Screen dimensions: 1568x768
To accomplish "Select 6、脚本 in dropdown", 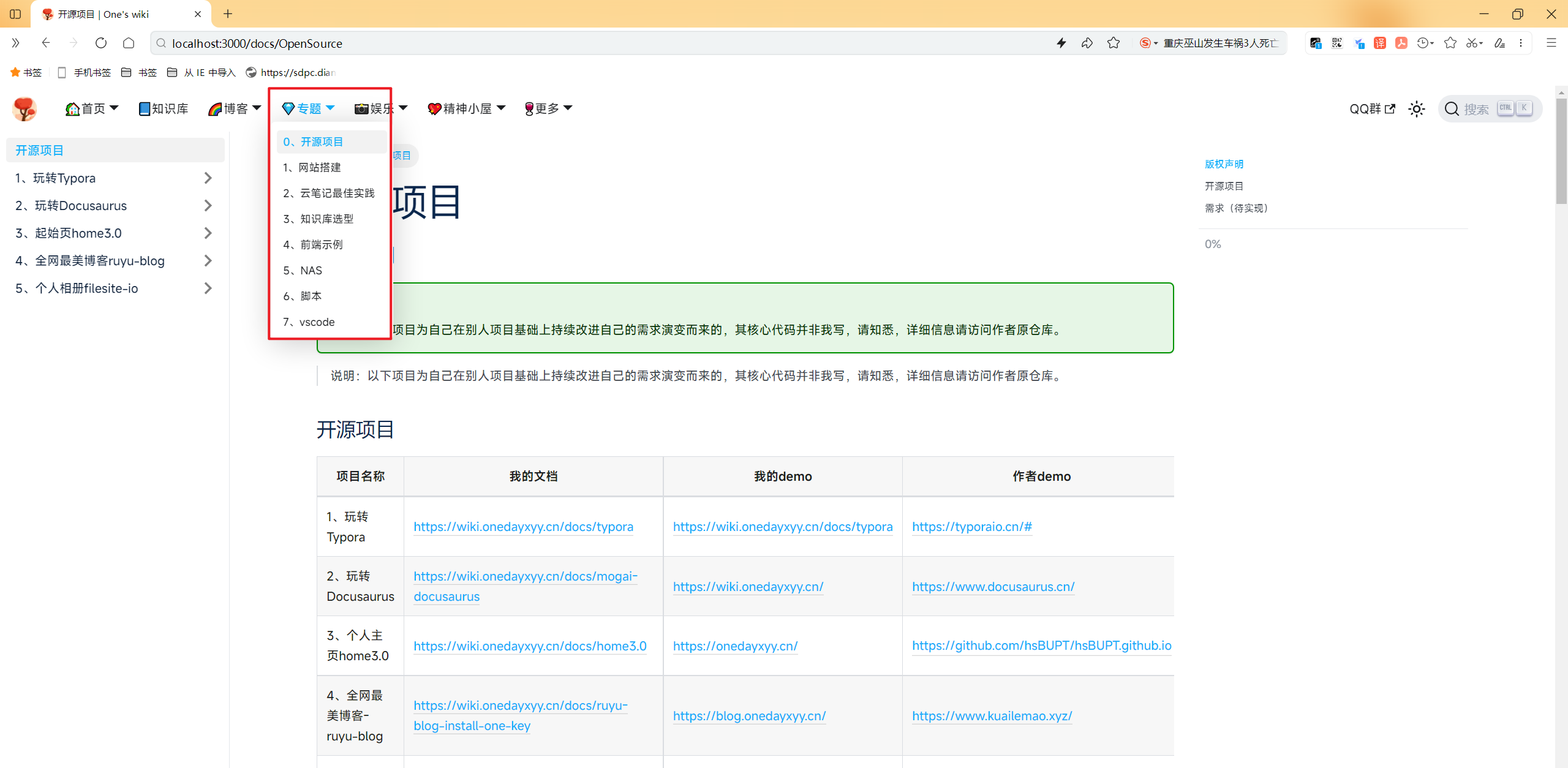I will click(331, 296).
